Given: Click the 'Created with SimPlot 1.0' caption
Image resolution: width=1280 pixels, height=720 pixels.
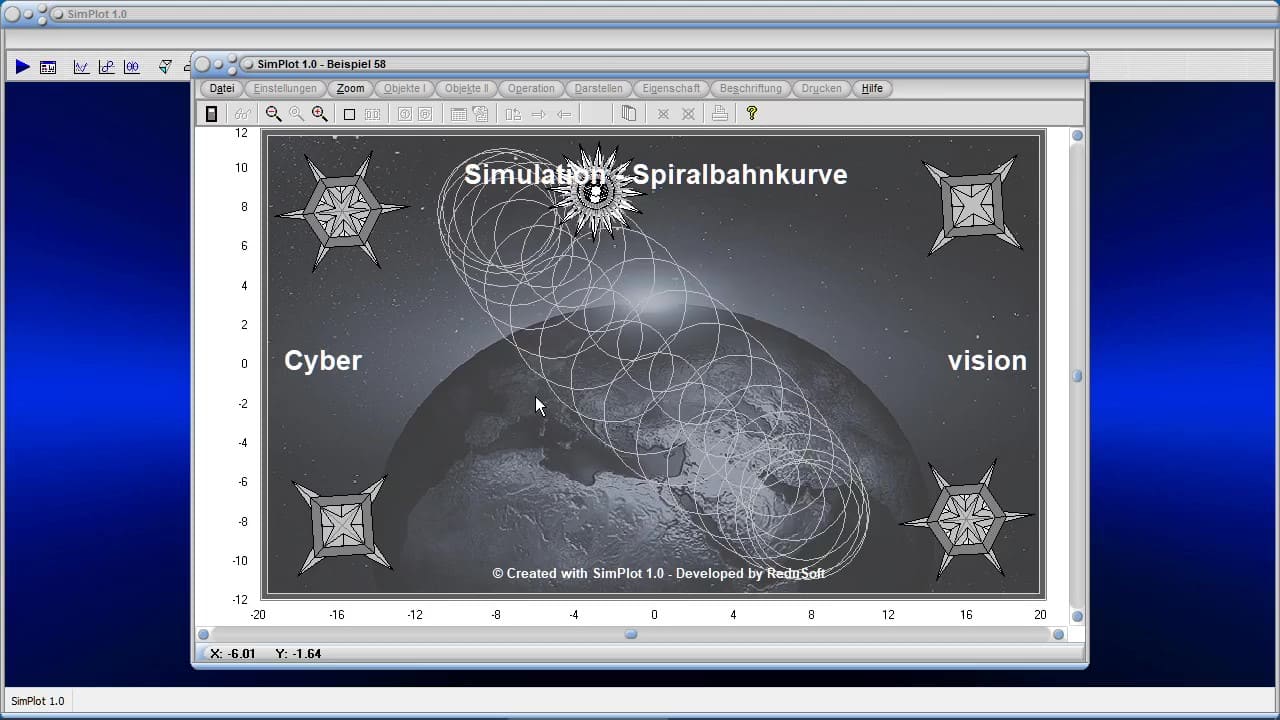Looking at the screenshot, I should (x=658, y=573).
